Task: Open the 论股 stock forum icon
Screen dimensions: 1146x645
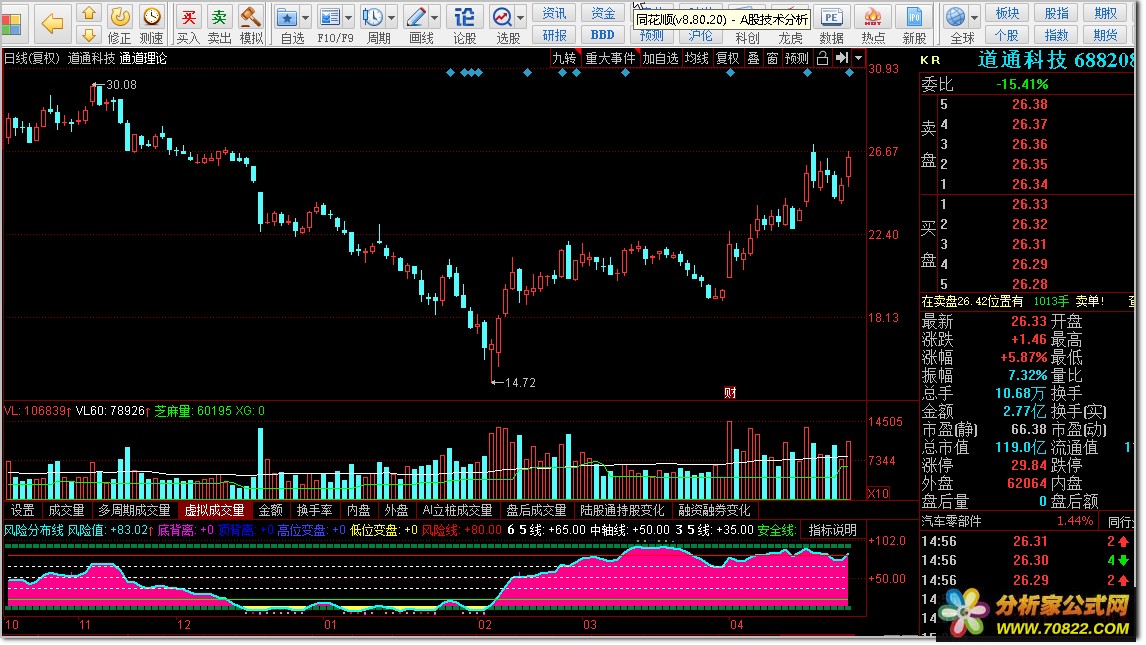Action: click(x=464, y=16)
